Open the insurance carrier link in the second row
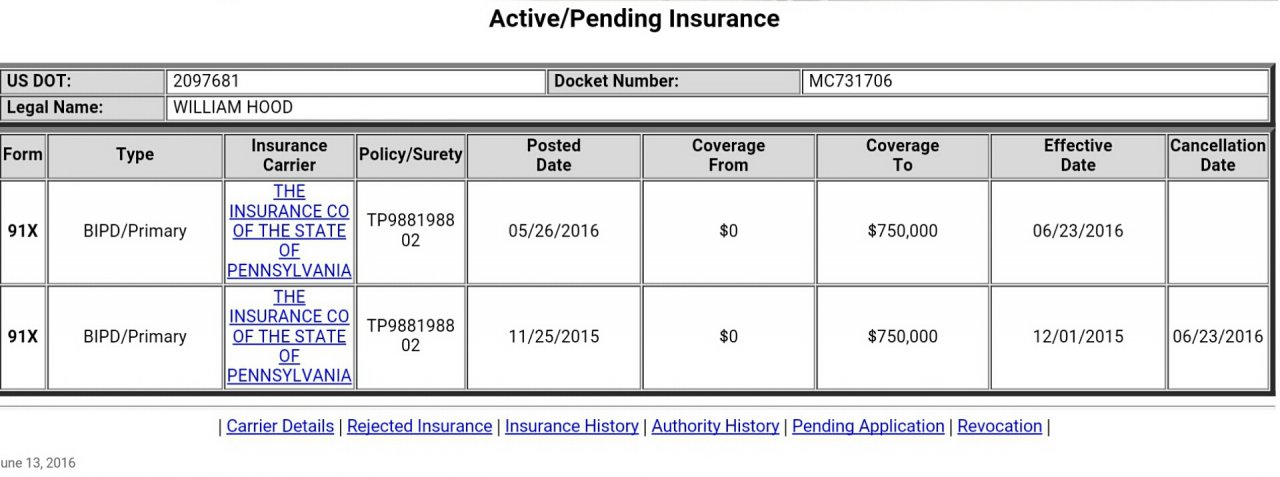The width and height of the screenshot is (1280, 477). pyautogui.click(x=289, y=336)
